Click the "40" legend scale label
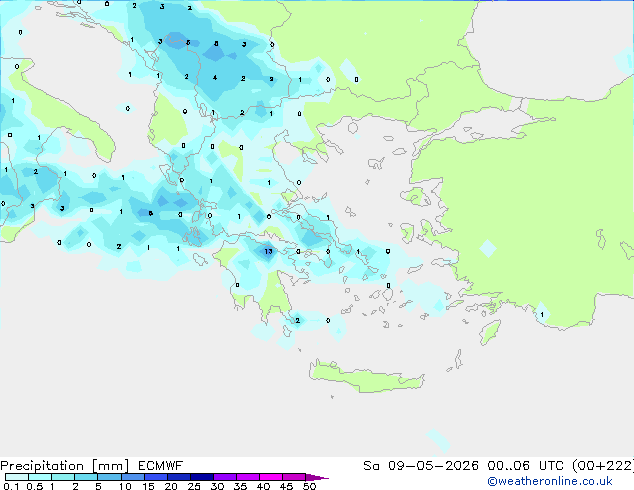Screen dimensions: 634x490 coord(263,486)
